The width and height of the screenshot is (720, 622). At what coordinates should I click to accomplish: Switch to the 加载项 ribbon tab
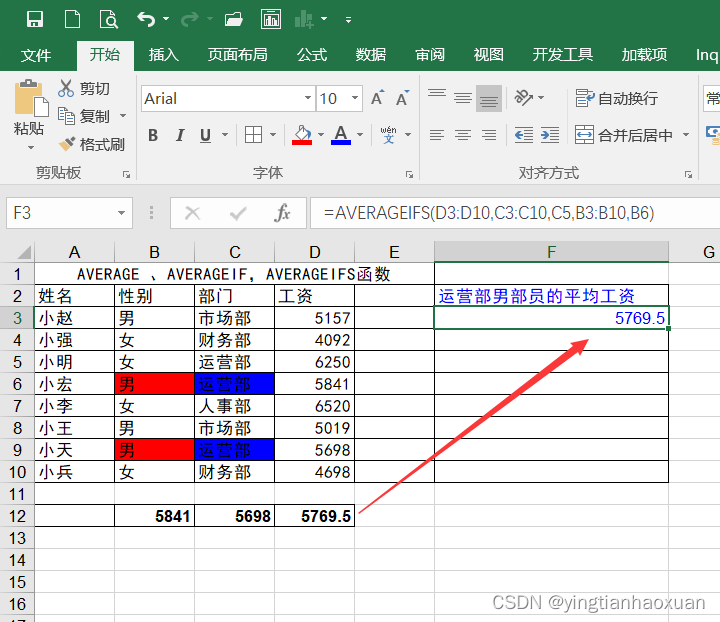pyautogui.click(x=644, y=55)
